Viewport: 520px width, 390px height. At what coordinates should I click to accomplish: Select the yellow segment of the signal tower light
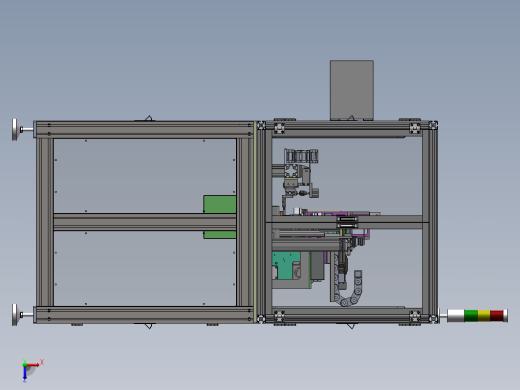484,316
